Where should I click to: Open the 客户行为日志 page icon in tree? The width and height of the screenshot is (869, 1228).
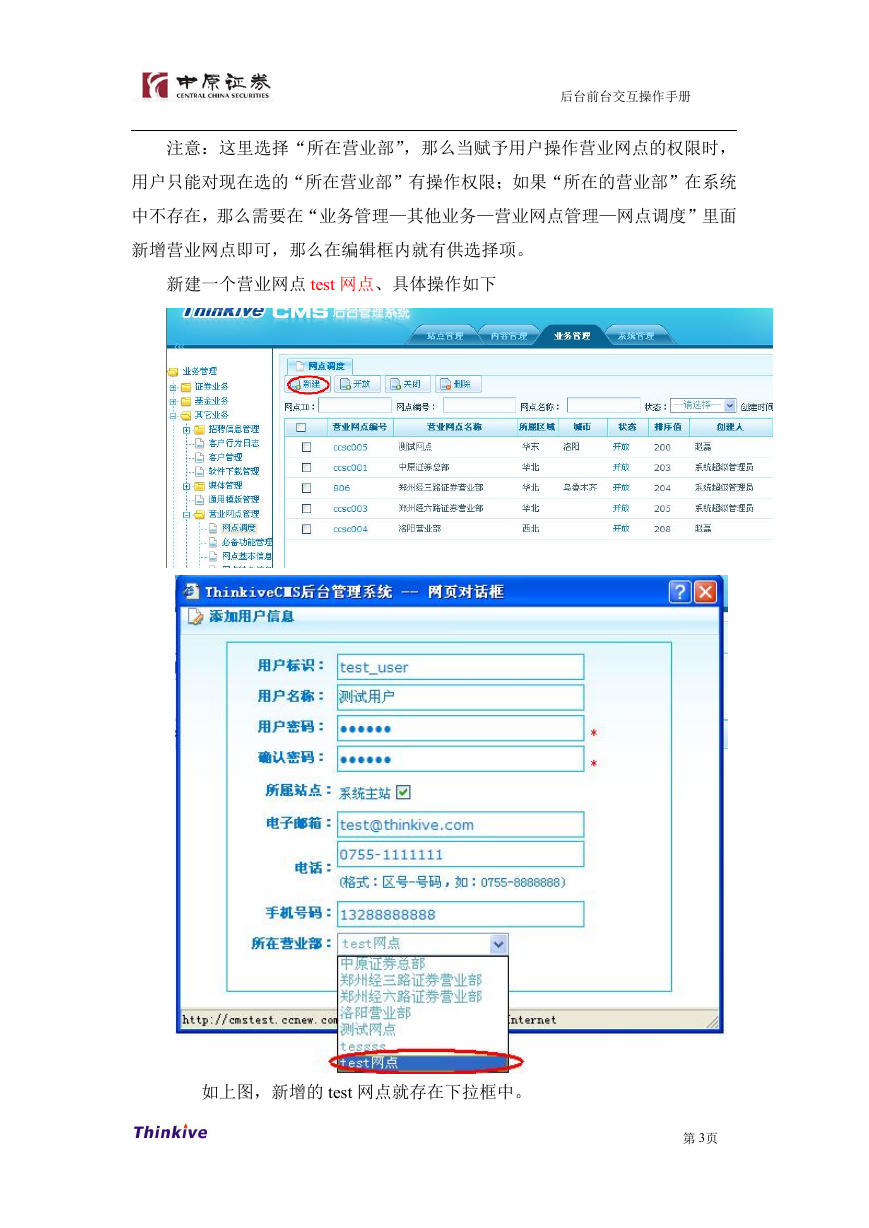[x=200, y=443]
